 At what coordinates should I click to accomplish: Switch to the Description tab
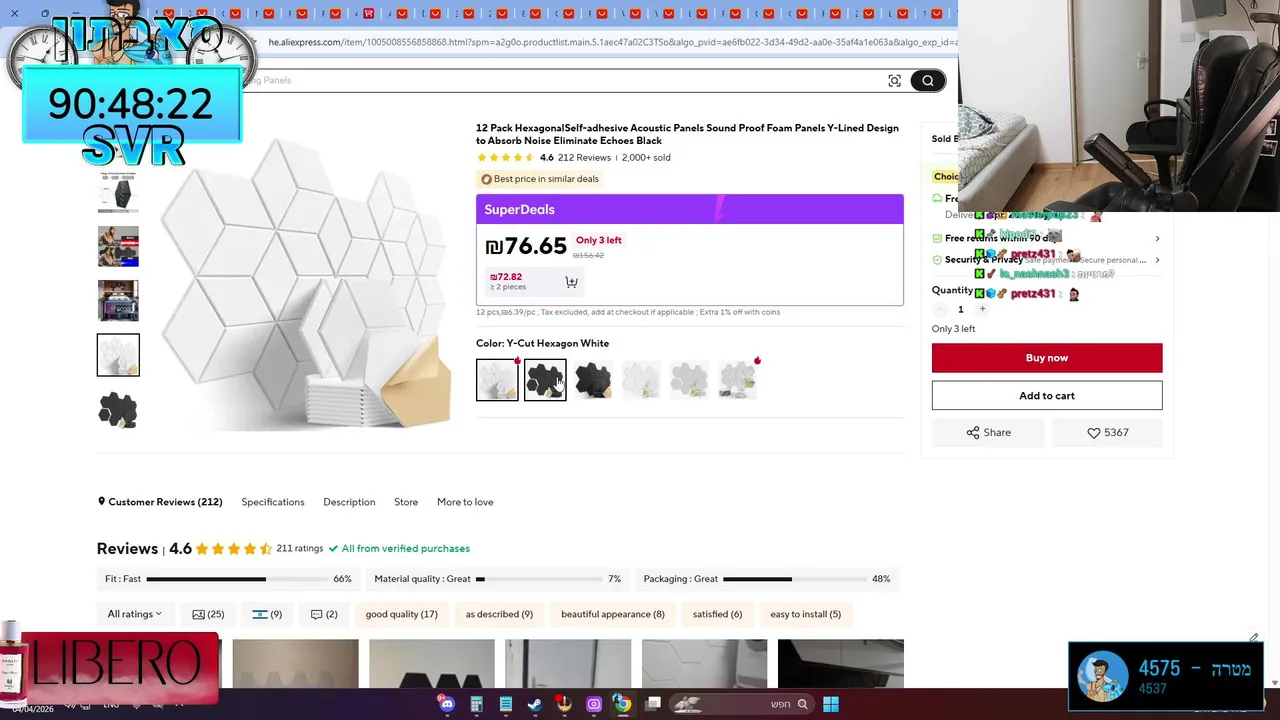tap(349, 502)
